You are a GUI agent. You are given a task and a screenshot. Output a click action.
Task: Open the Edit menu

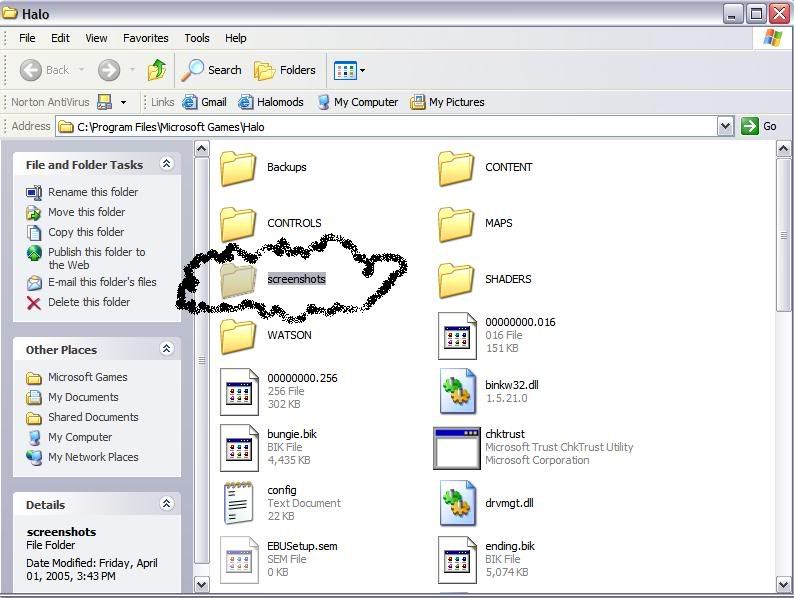pos(60,38)
